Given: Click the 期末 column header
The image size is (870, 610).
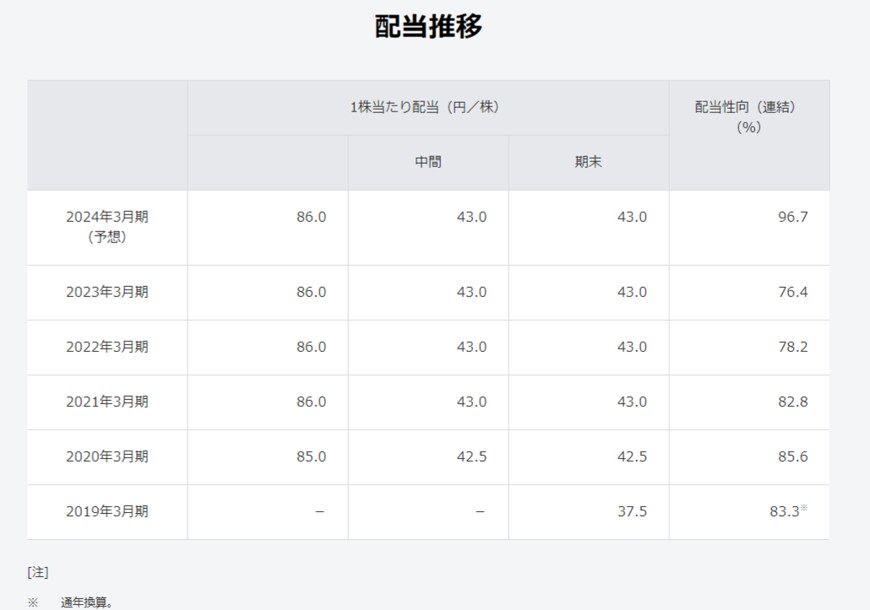Looking at the screenshot, I should click(x=588, y=162).
